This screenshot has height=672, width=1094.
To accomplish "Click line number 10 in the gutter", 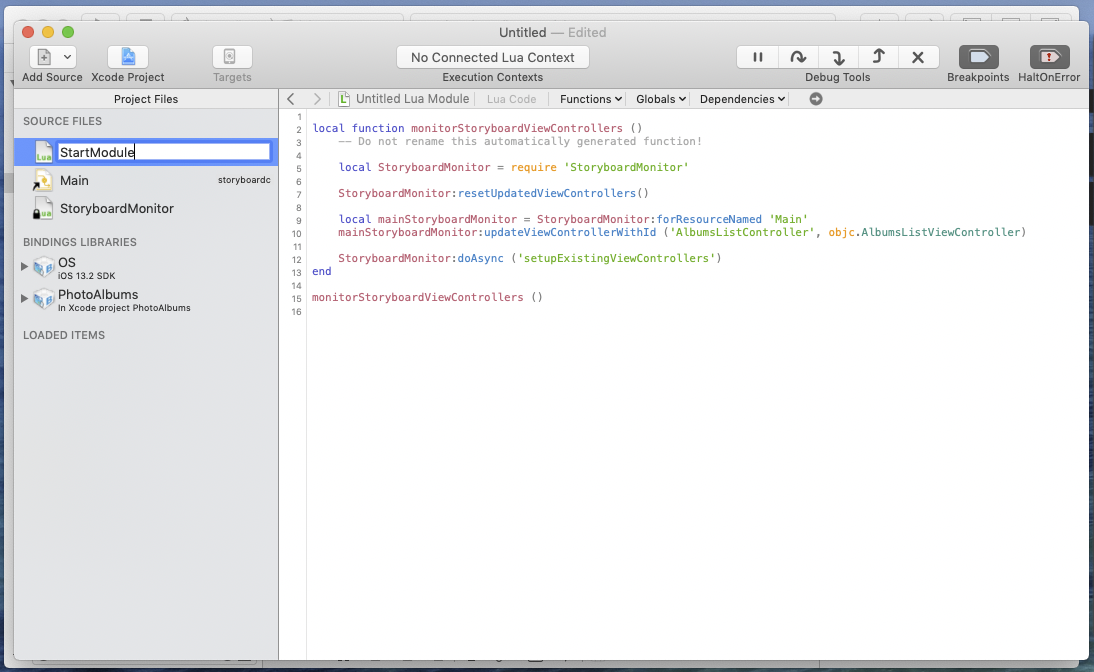I will point(297,234).
